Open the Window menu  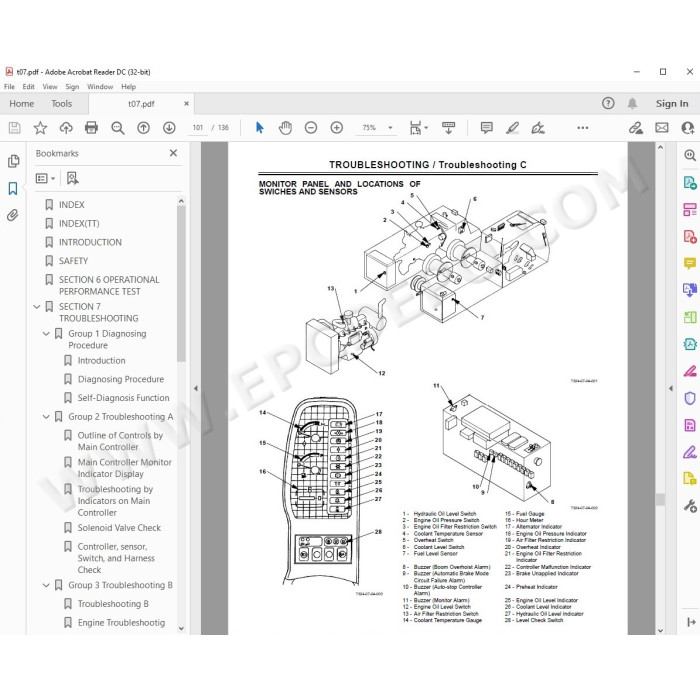coord(100,87)
